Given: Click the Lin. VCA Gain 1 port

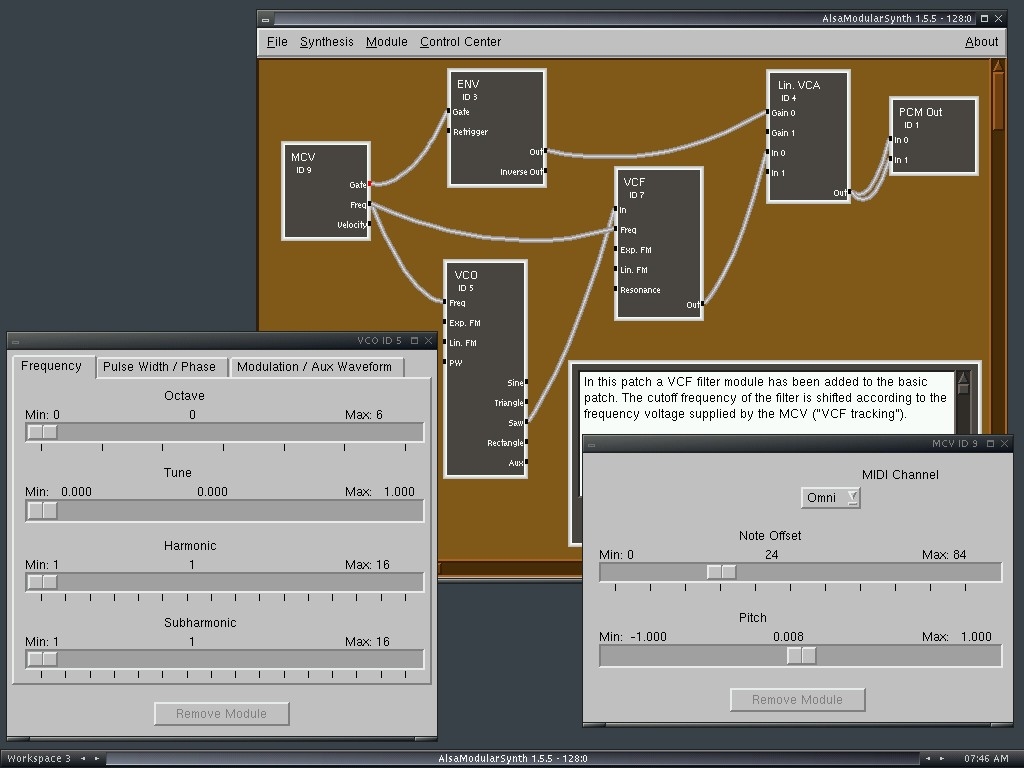Looking at the screenshot, I should [769, 133].
